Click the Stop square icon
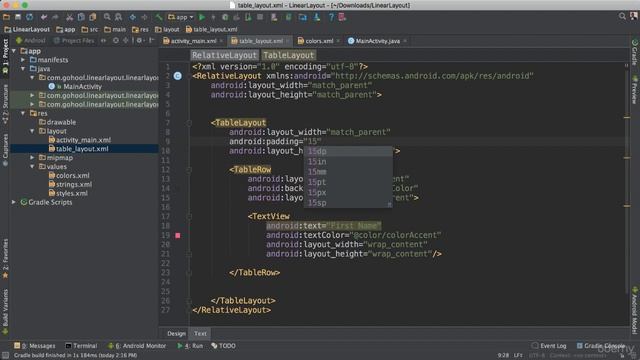 pyautogui.click(x=260, y=17)
